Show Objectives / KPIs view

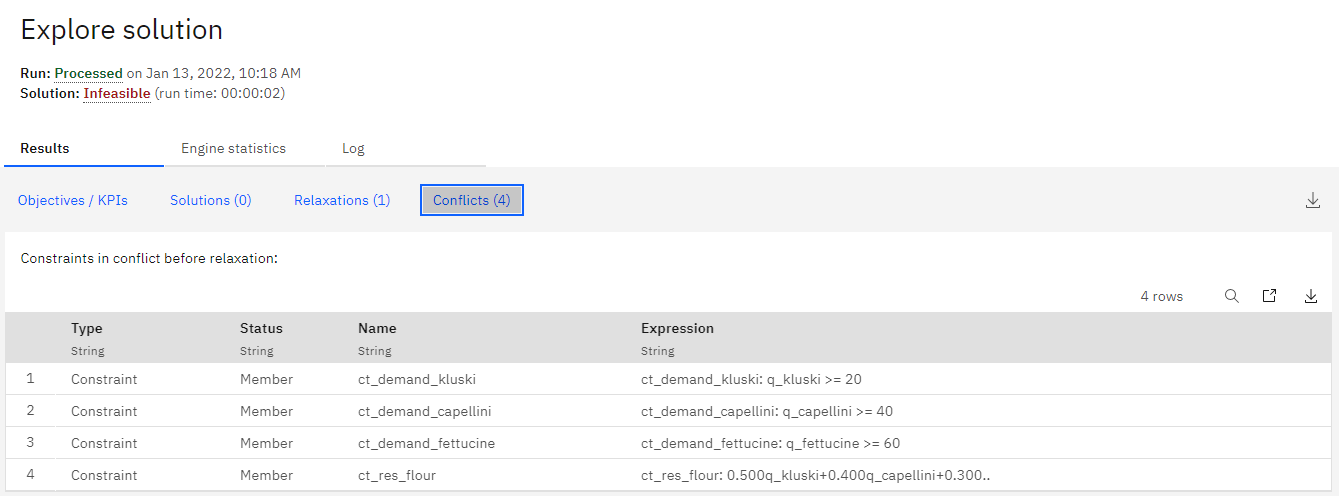point(73,200)
